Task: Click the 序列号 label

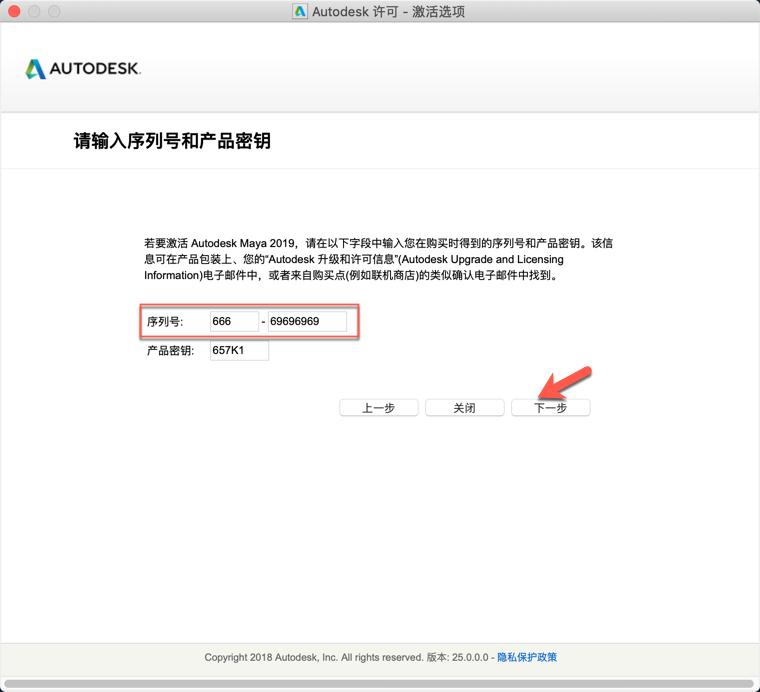Action: tap(165, 322)
